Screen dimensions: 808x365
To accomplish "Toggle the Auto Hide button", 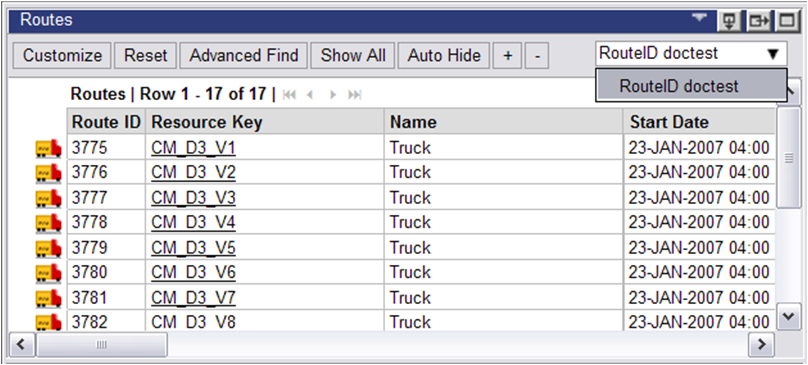I will (444, 55).
